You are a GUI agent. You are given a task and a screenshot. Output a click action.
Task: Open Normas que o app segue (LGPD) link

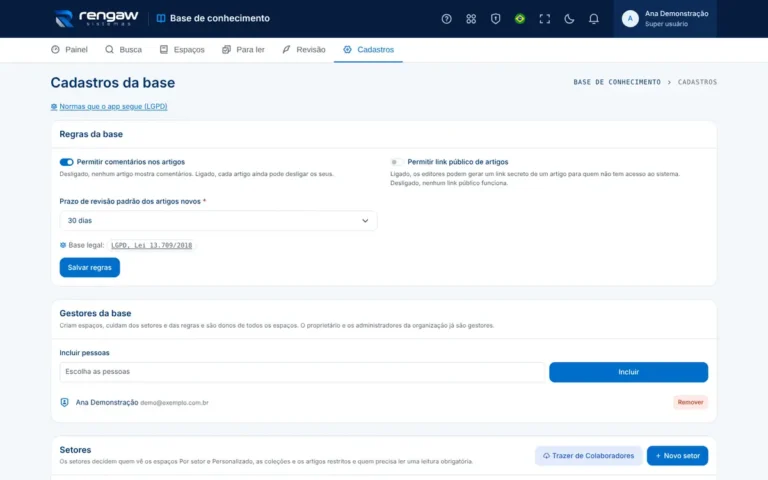coord(113,106)
